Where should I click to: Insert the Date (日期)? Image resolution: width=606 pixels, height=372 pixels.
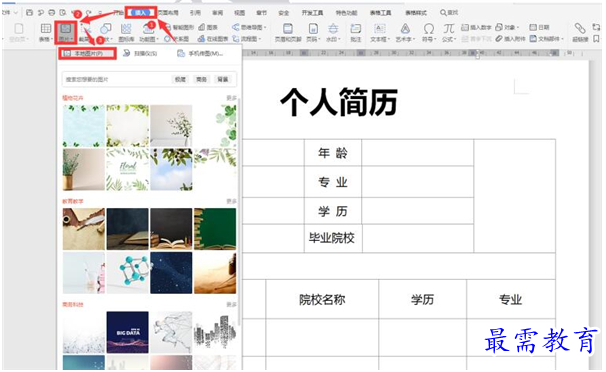coord(539,27)
